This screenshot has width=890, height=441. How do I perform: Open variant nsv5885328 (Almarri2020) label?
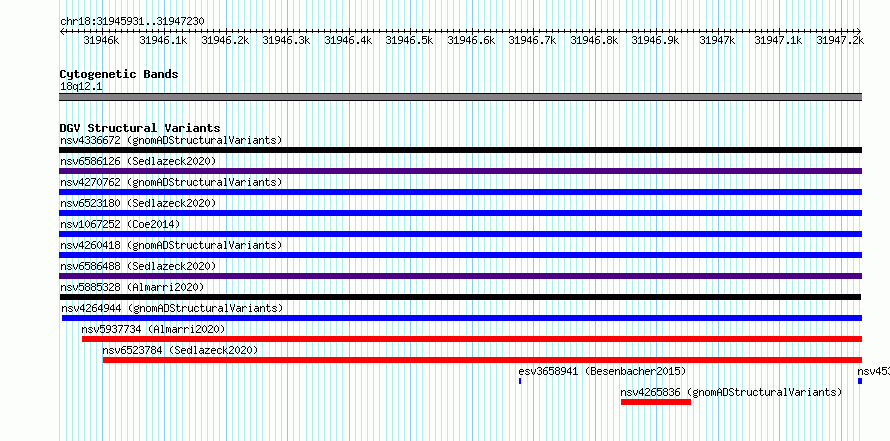click(132, 287)
